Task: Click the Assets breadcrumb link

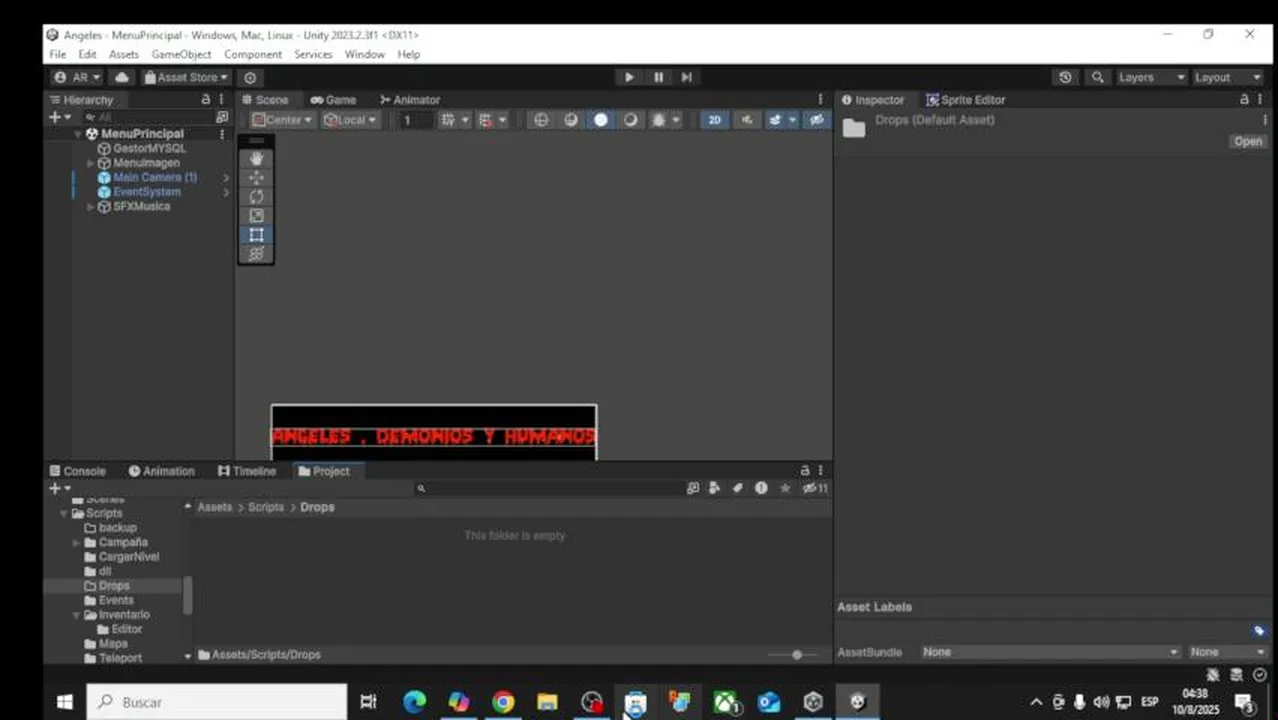Action: [214, 507]
